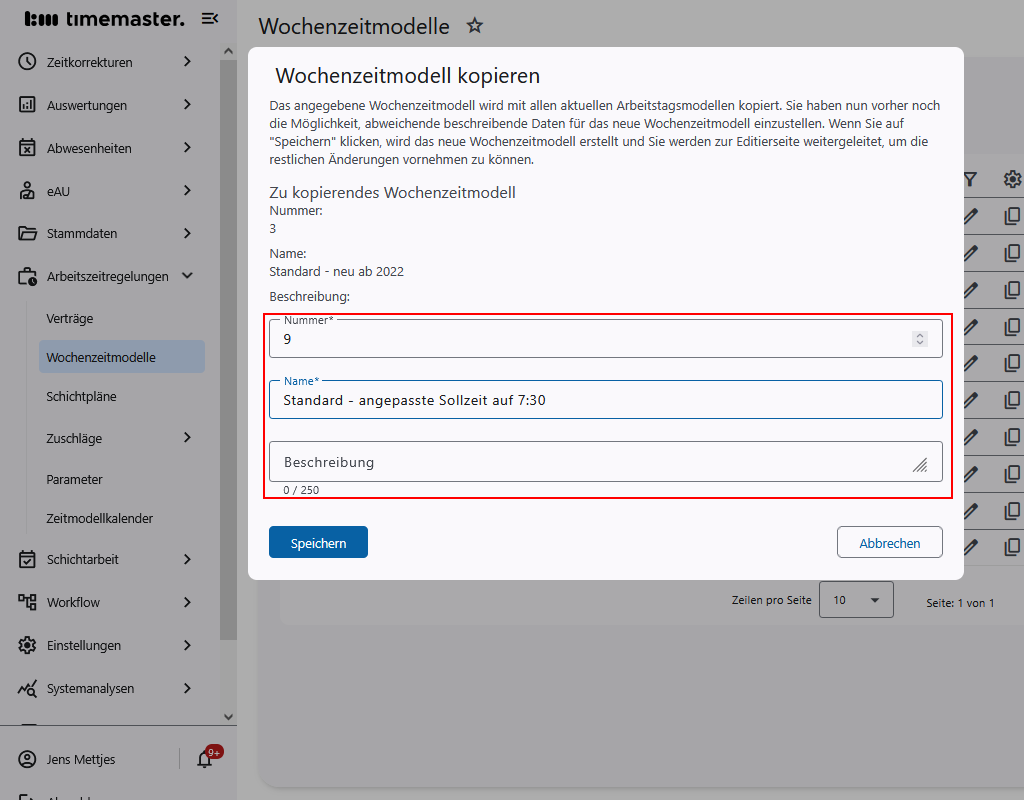Open the Zeitkorrekturen sidebar icon
This screenshot has width=1024, height=800.
[x=27, y=61]
